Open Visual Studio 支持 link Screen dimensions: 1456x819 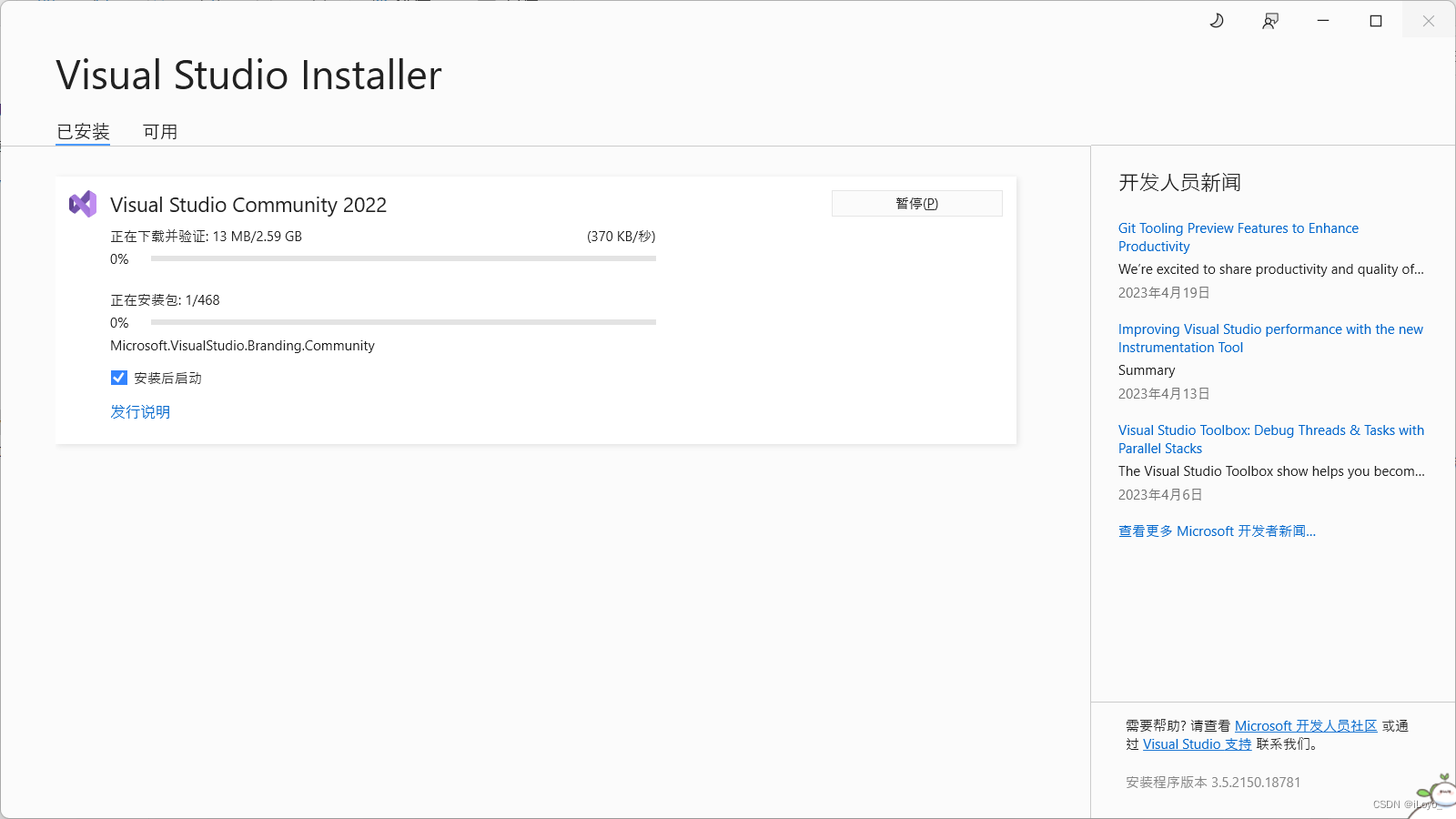(1198, 744)
